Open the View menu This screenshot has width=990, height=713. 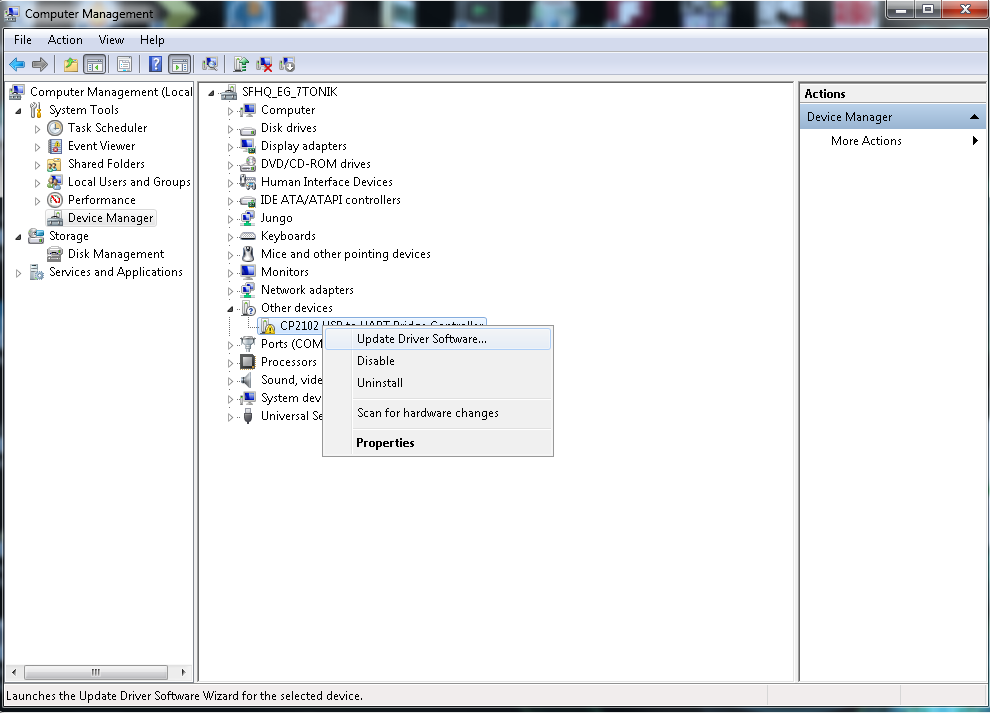pyautogui.click(x=111, y=40)
